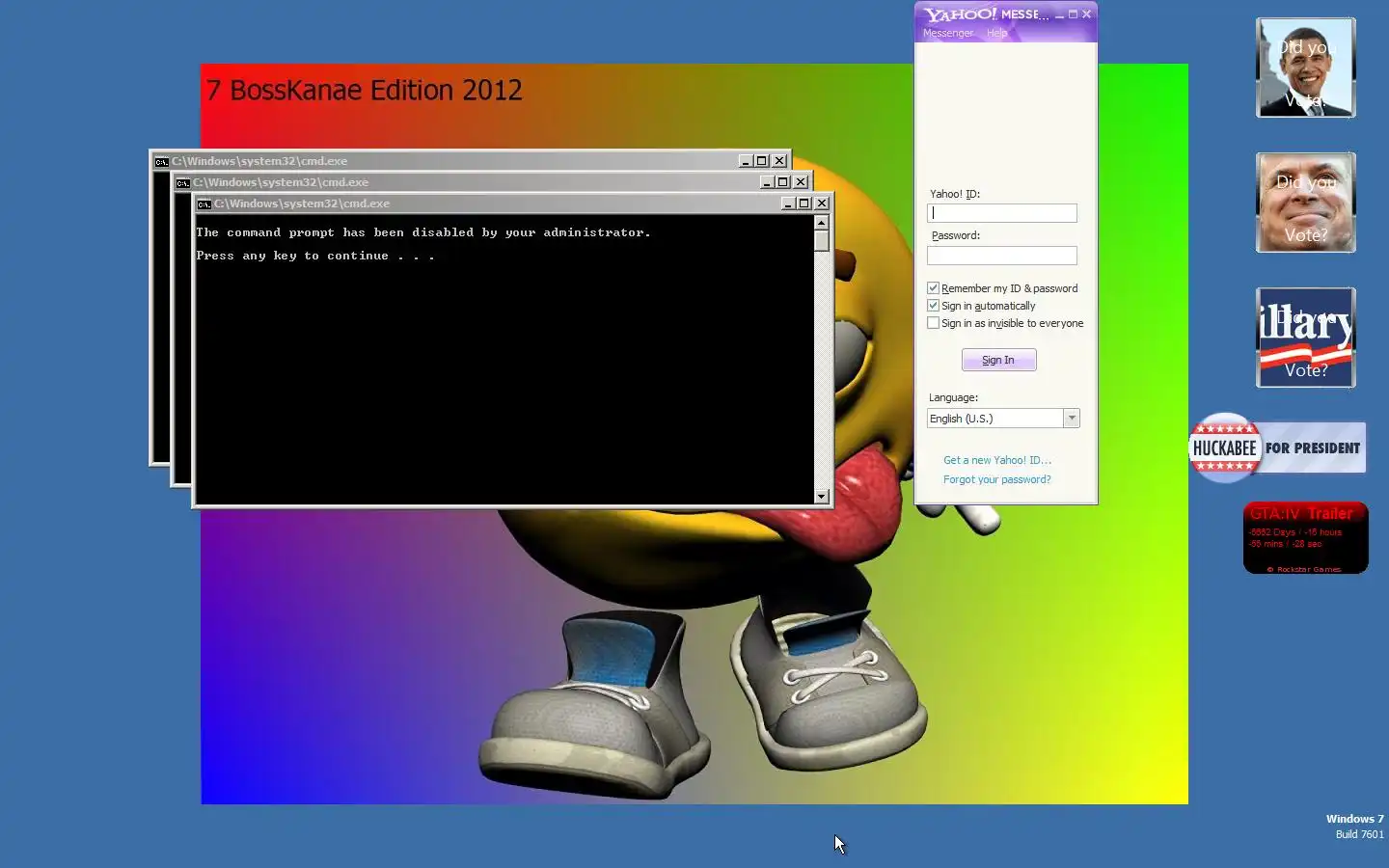
Task: Maximize the rearmost cmd.exe window
Action: pyautogui.click(x=762, y=161)
